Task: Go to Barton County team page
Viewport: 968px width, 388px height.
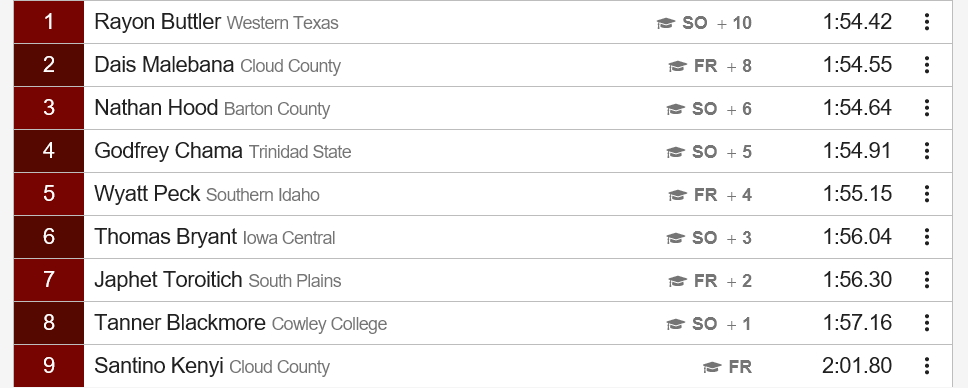Action: pyautogui.click(x=277, y=109)
